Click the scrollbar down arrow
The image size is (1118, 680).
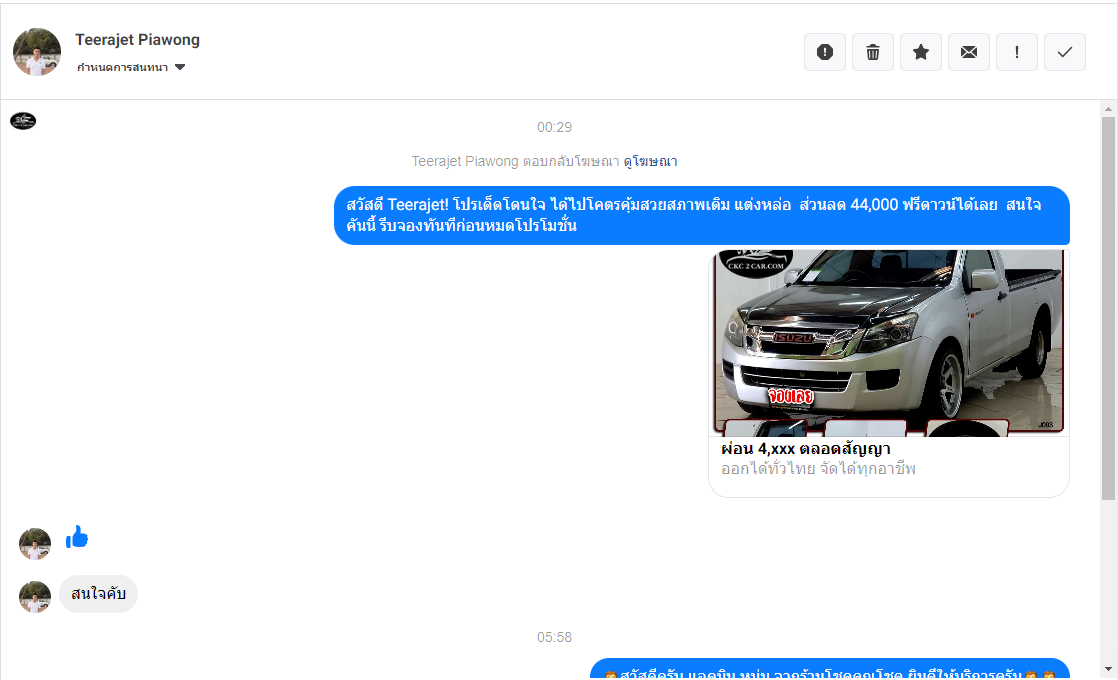1108,669
